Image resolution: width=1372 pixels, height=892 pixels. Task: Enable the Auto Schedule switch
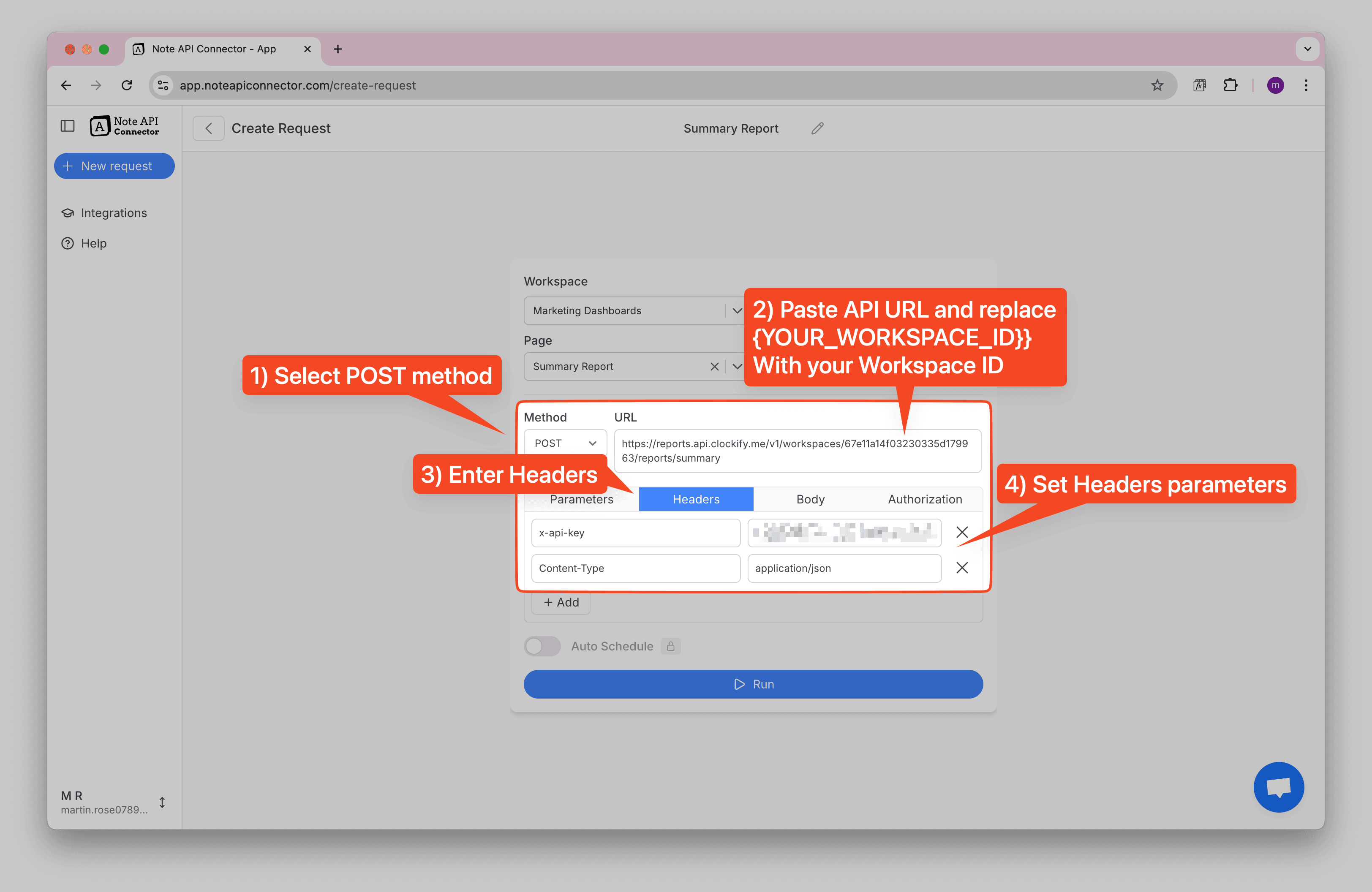click(542, 646)
